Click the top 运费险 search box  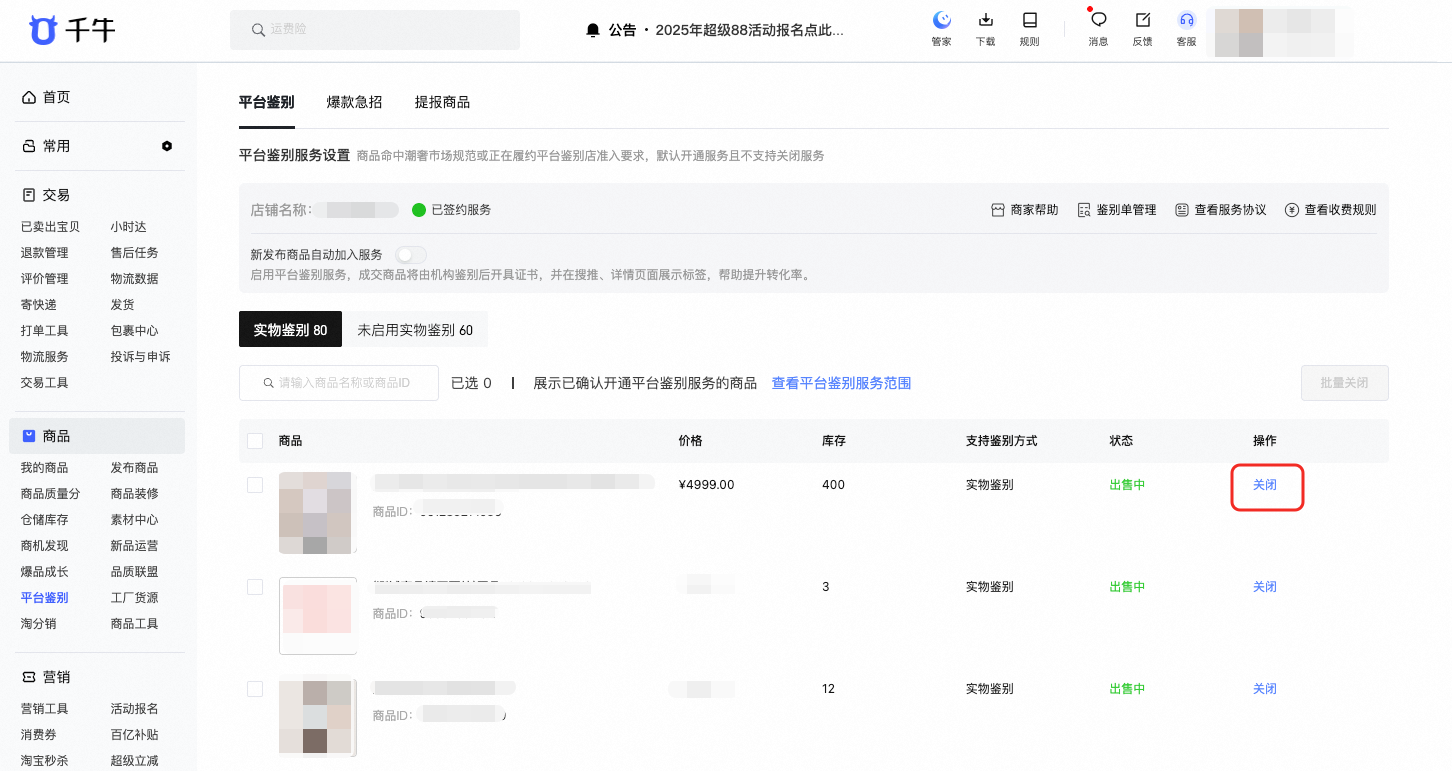[x=375, y=30]
